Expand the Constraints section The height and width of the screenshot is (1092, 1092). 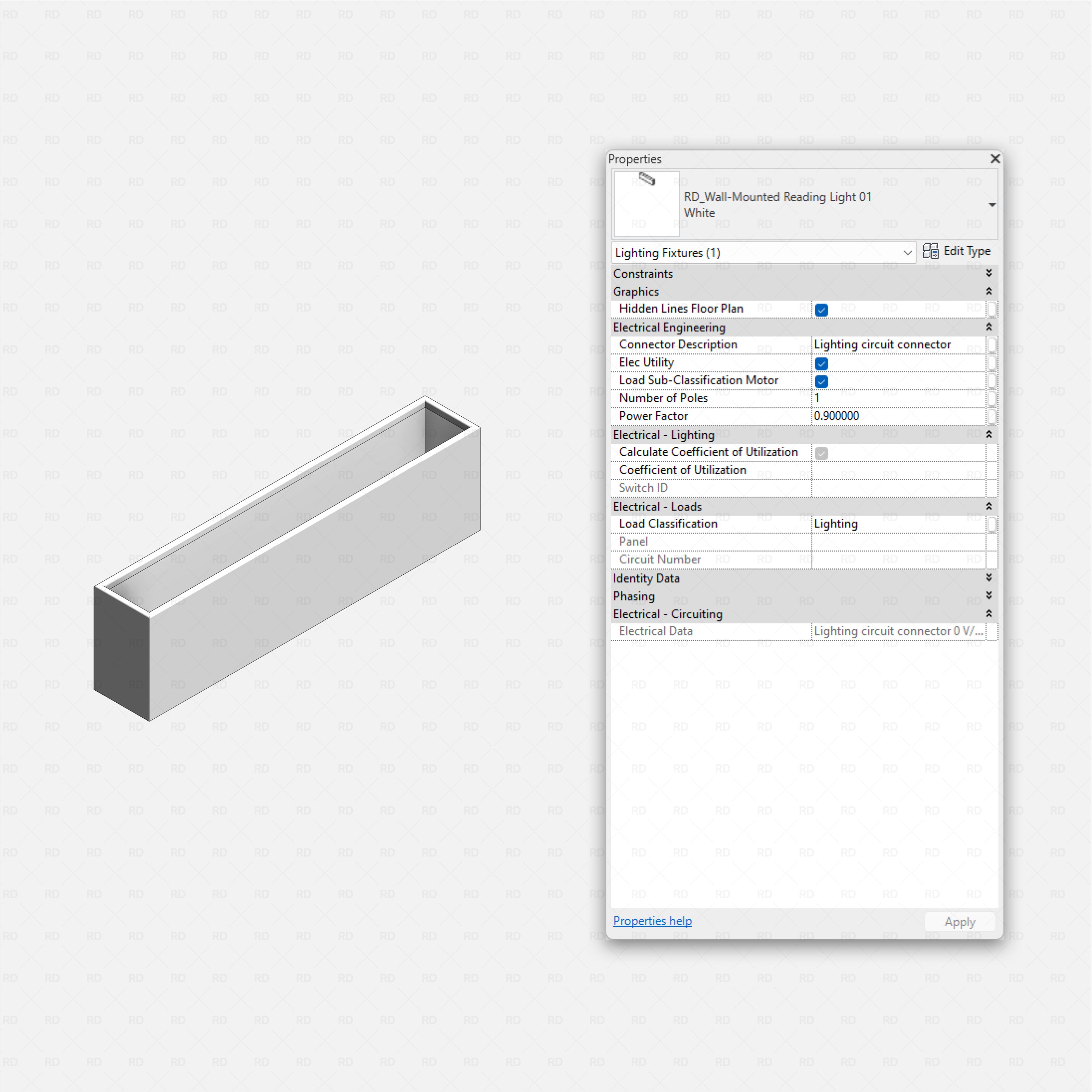point(989,273)
